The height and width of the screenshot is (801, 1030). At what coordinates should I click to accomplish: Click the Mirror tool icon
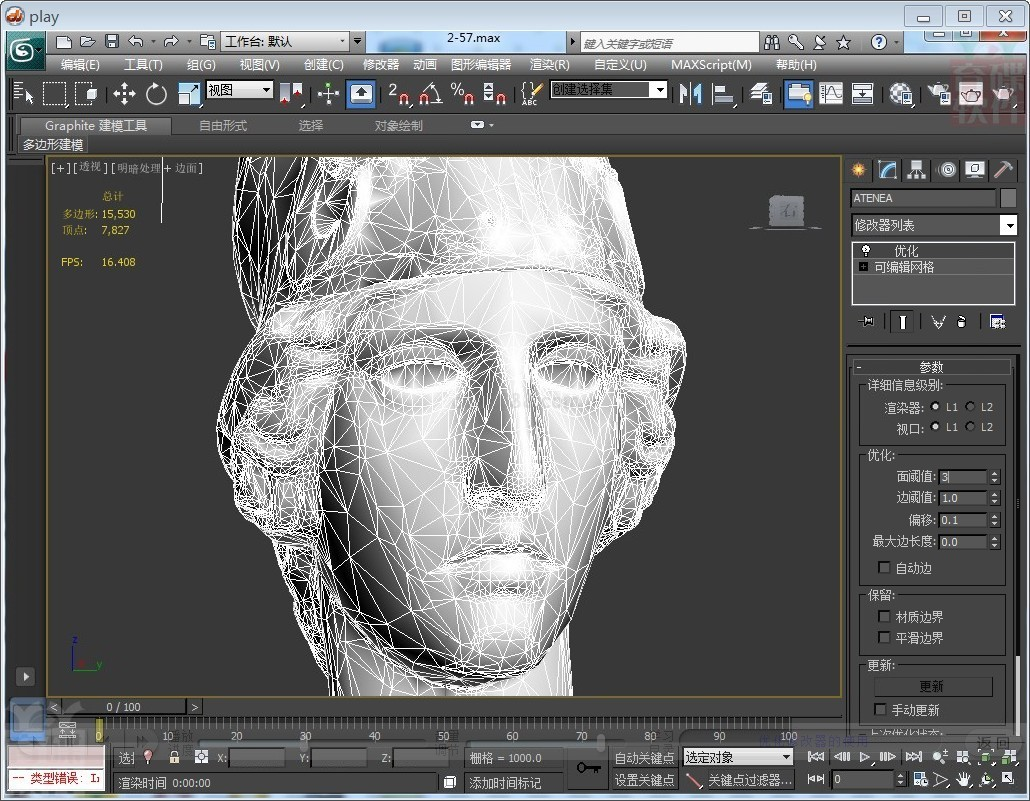pos(690,94)
